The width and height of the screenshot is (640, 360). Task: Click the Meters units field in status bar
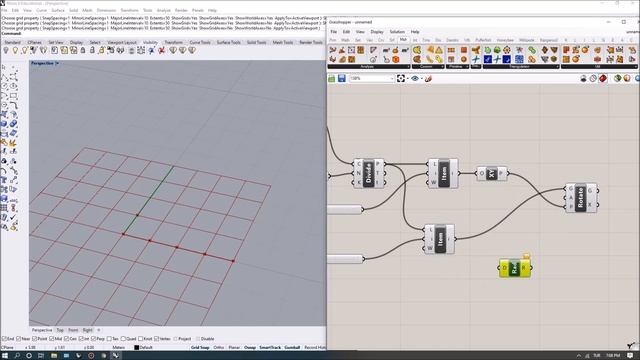(118, 347)
